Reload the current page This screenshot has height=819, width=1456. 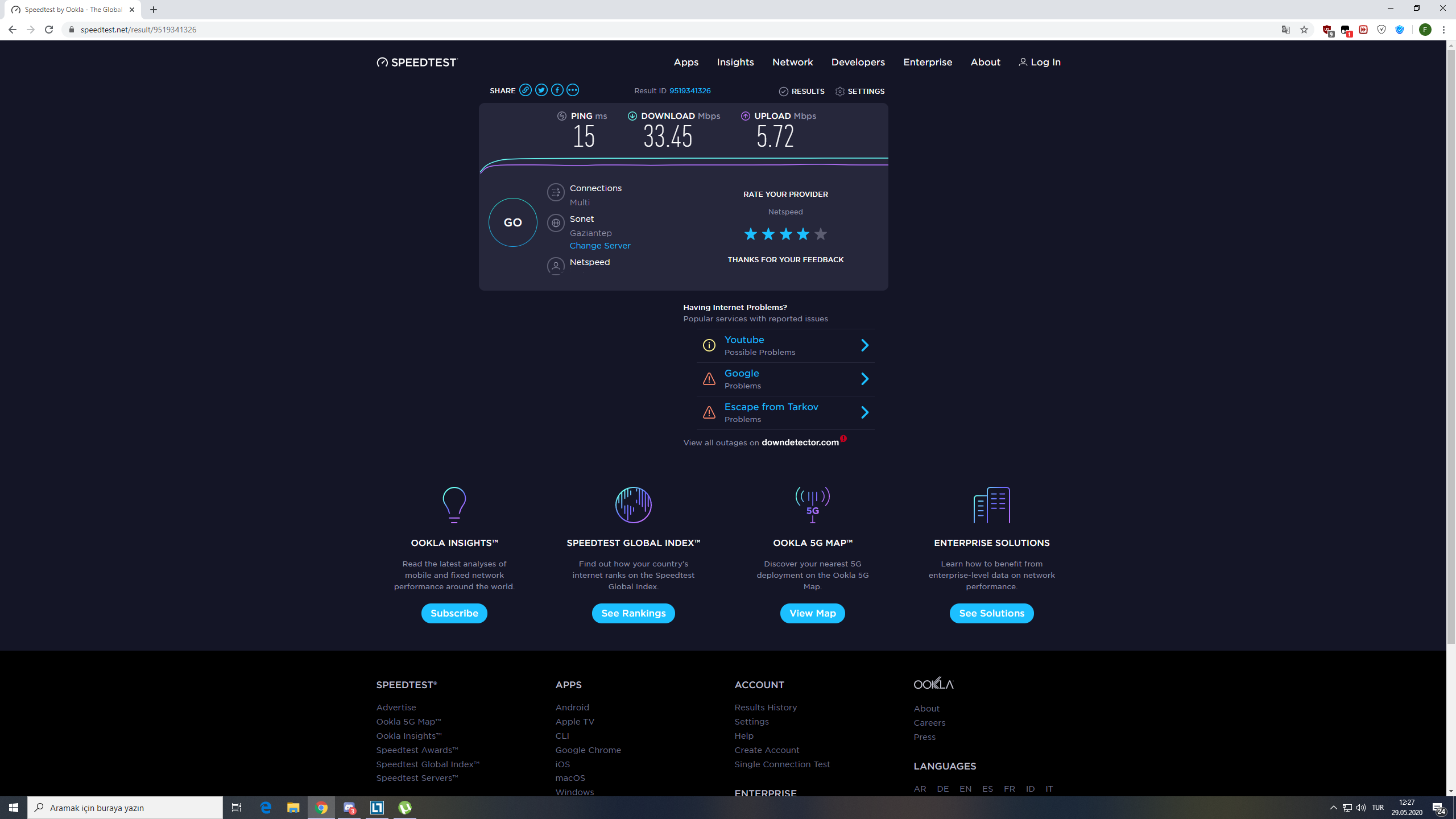pyautogui.click(x=49, y=30)
